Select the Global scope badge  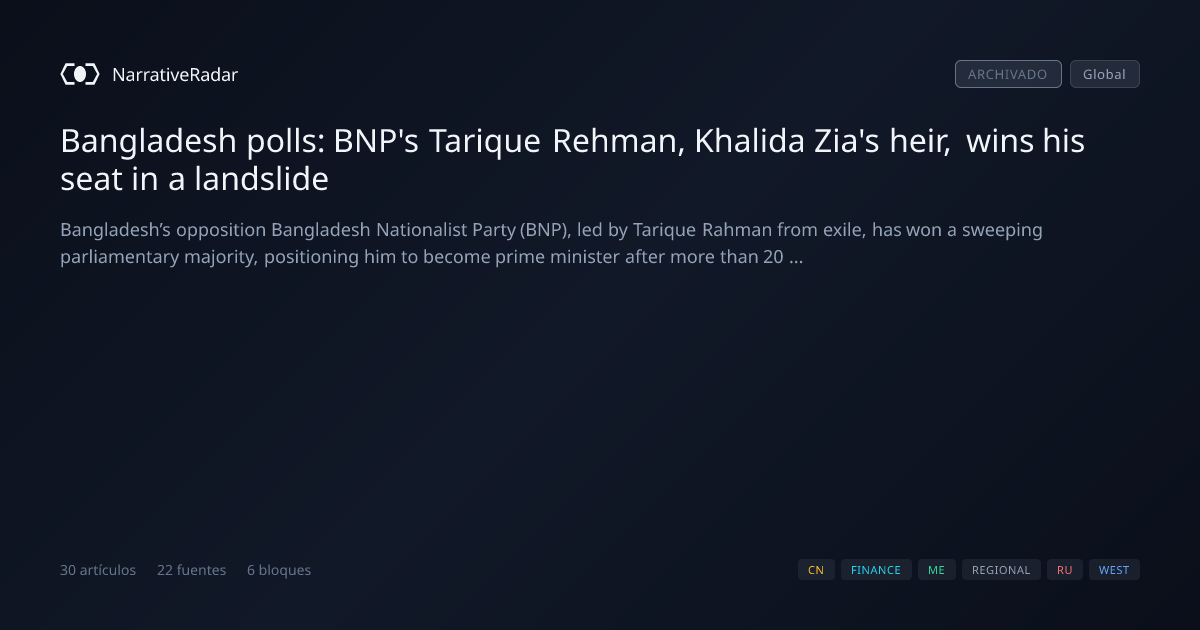click(1104, 74)
